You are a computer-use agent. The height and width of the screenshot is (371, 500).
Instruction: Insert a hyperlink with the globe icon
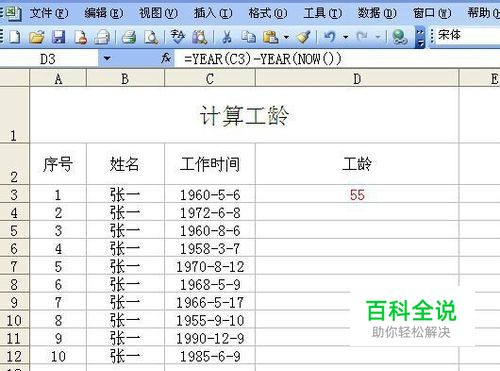click(x=400, y=37)
